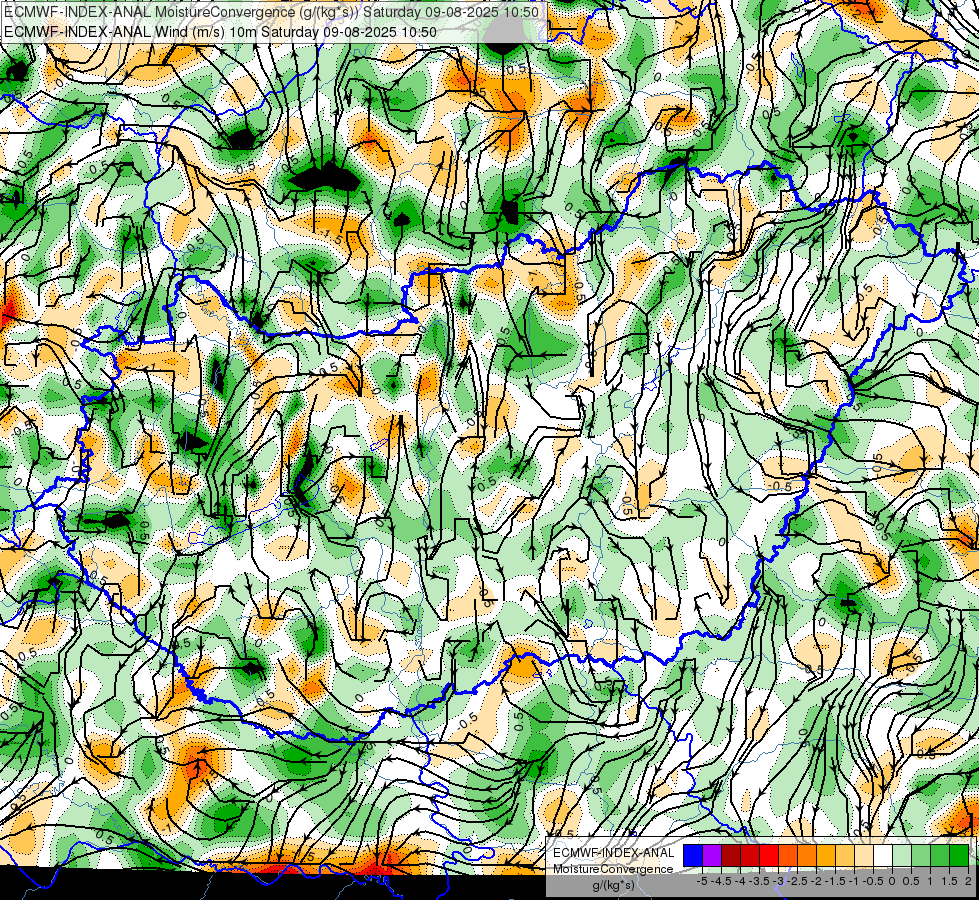This screenshot has width=979, height=900.
Task: Click the -3.5 tick value on legend scale
Action: (759, 881)
